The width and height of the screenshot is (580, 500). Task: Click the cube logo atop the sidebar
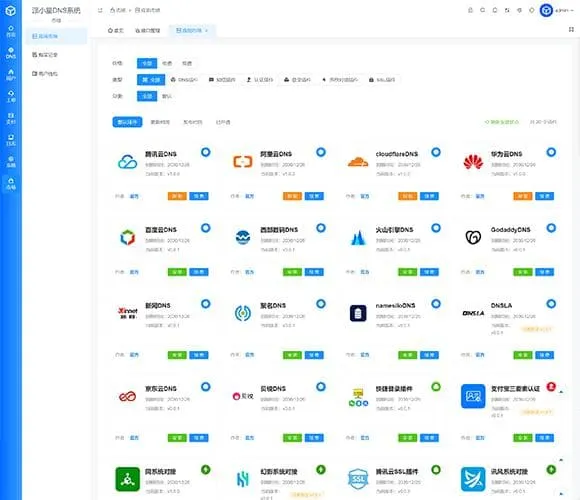tap(11, 11)
